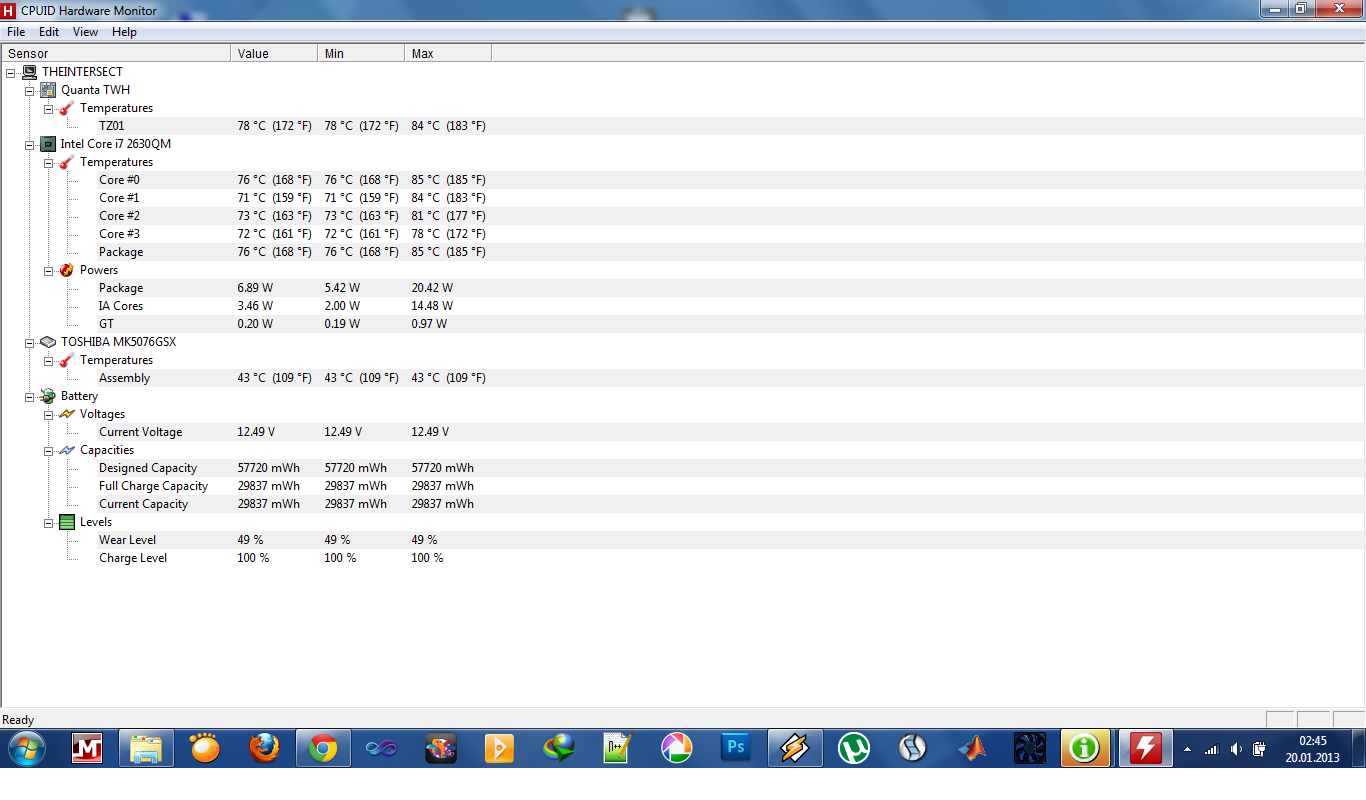1366x800 pixels.
Task: Collapse the Voltages section
Action: (49, 414)
